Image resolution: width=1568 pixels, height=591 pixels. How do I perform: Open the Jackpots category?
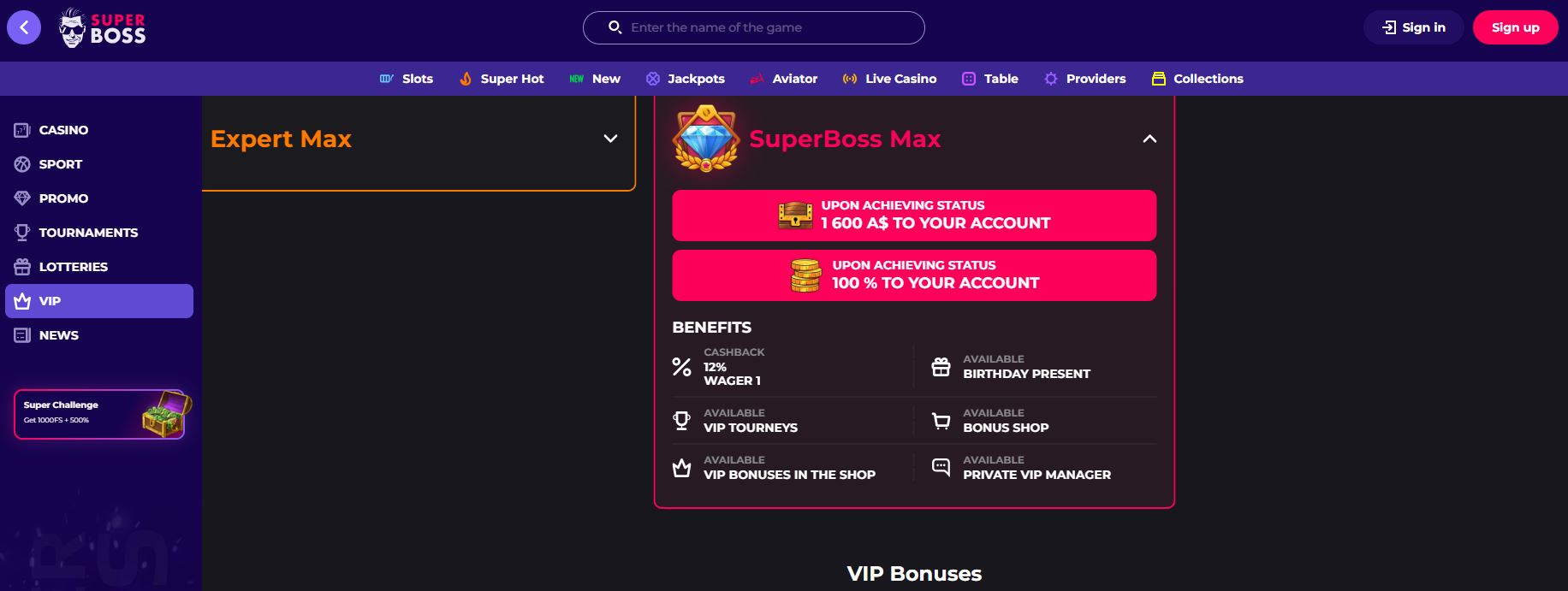(x=685, y=79)
